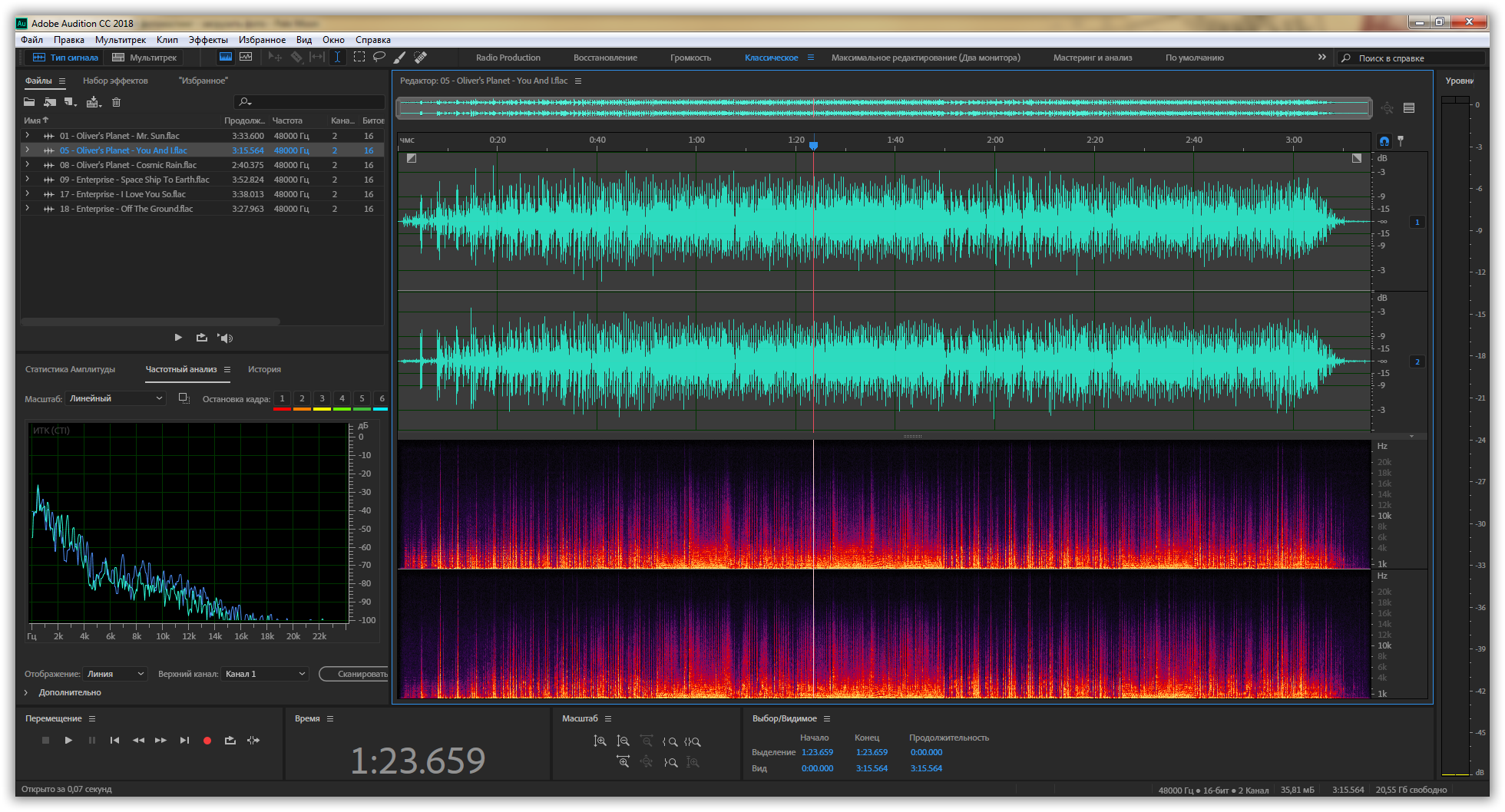The image size is (1505, 812).
Task: Open the Масштаб Линейный dropdown
Action: click(x=115, y=398)
